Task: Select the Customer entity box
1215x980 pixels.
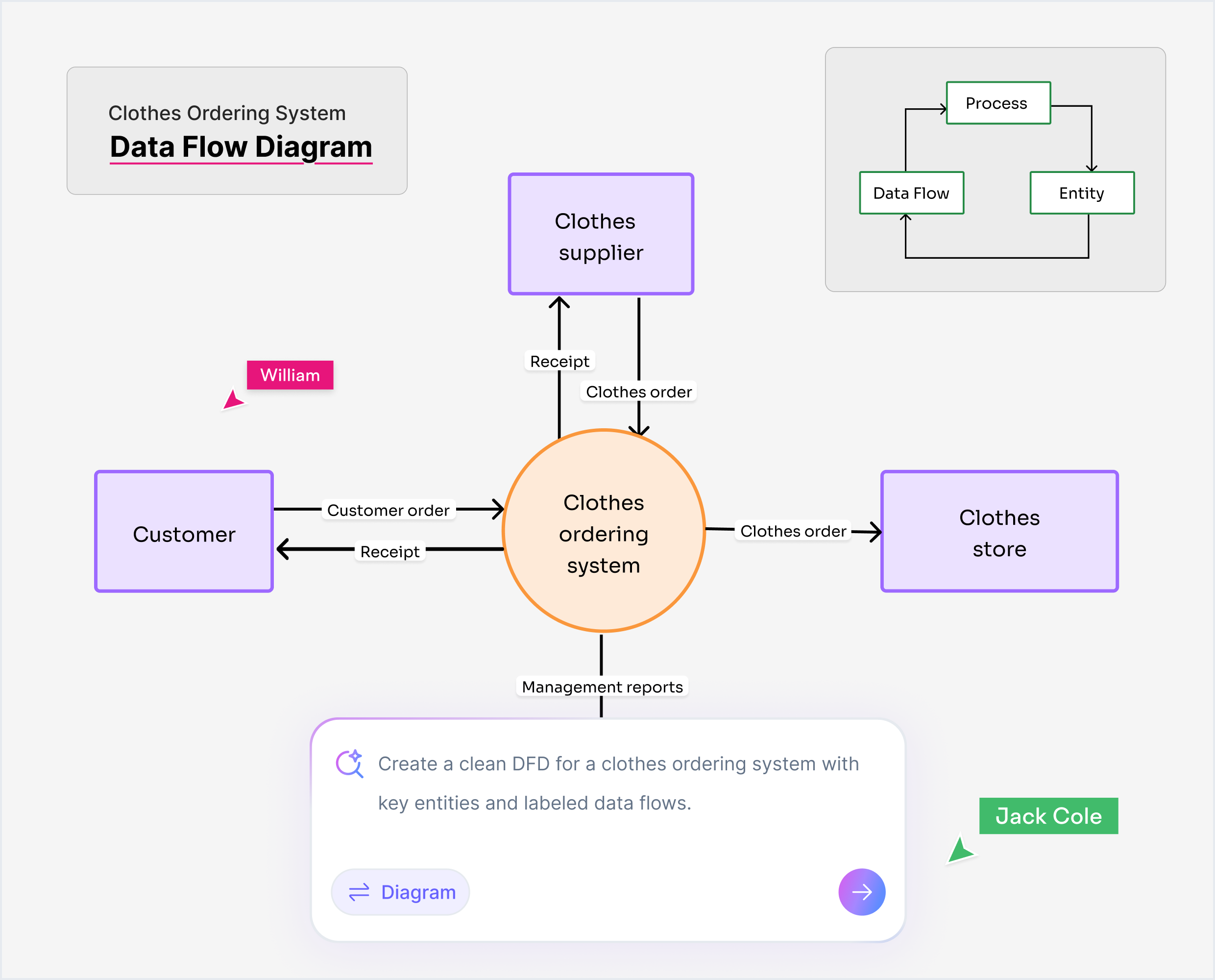Action: (x=184, y=531)
